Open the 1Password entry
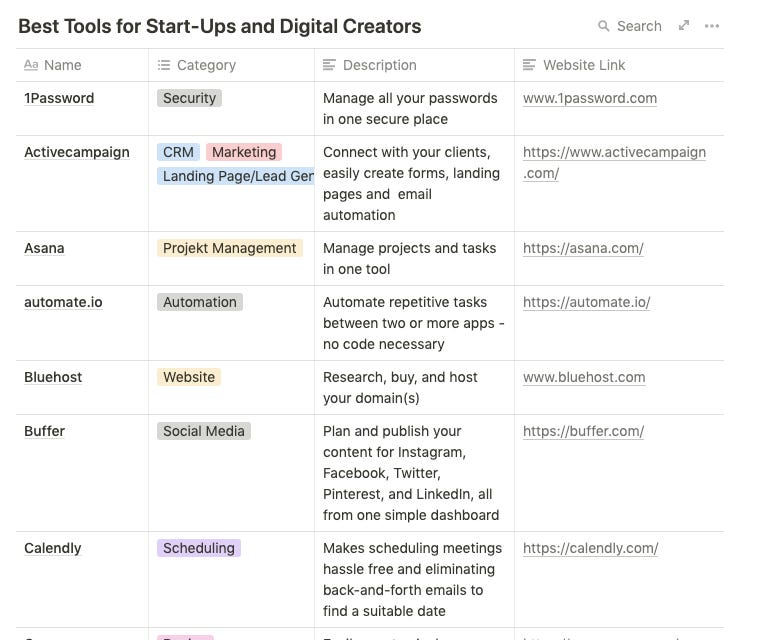Screen dimensions: 772x640 pos(59,98)
